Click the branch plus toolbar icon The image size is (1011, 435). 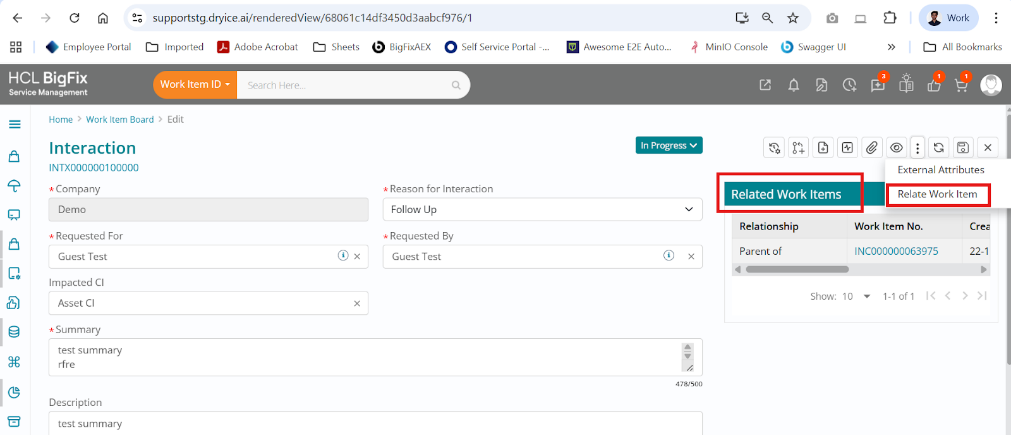pos(798,148)
